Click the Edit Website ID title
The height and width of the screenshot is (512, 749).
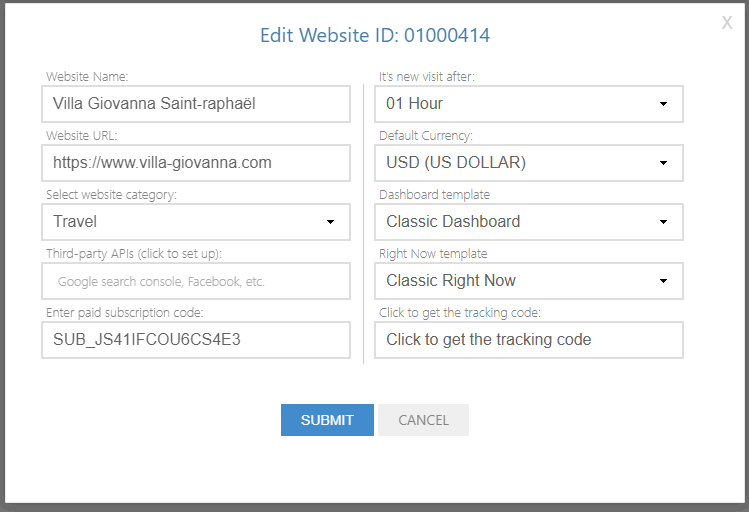[x=375, y=35]
